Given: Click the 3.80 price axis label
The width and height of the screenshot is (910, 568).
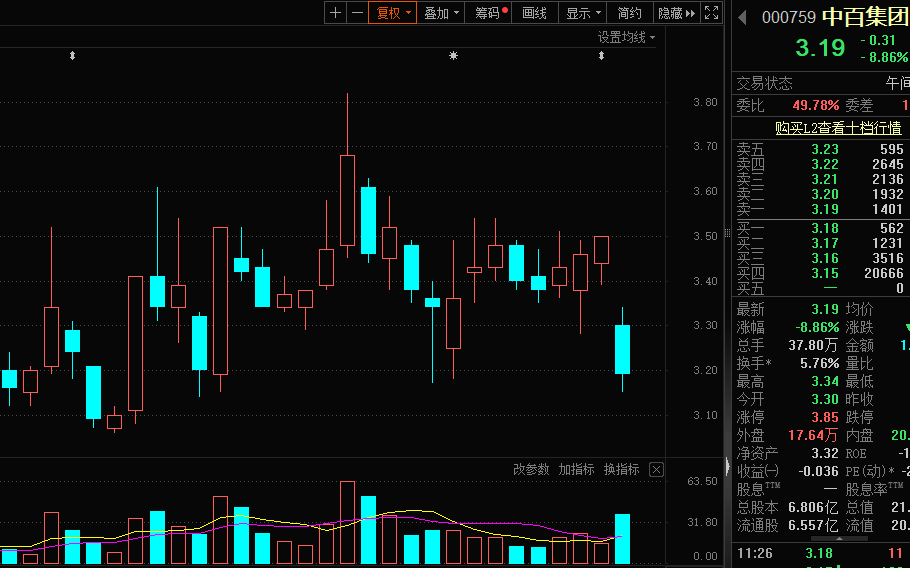Looking at the screenshot, I should 705,102.
